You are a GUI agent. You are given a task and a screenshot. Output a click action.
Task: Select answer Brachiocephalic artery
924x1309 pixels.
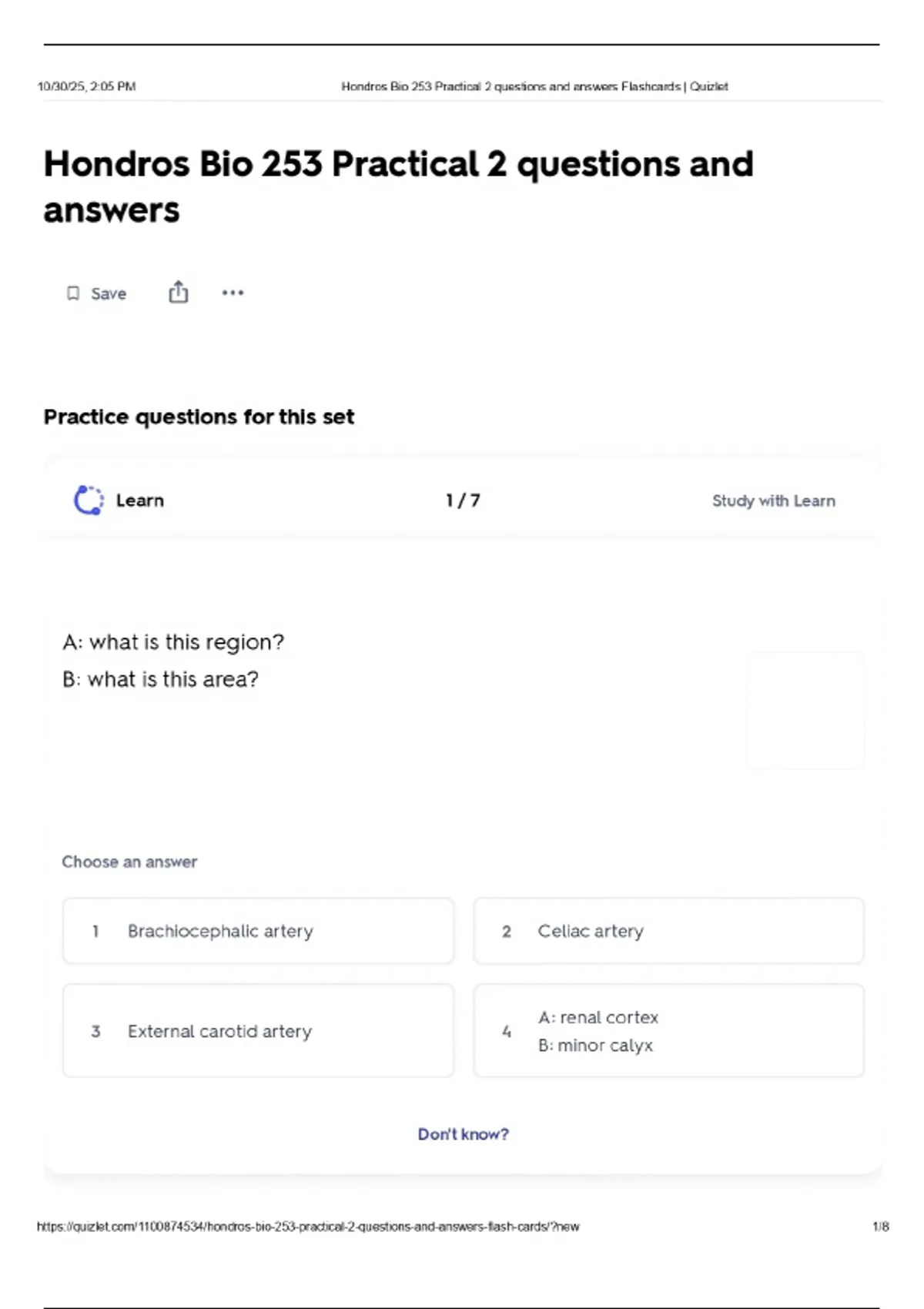pyautogui.click(x=258, y=931)
